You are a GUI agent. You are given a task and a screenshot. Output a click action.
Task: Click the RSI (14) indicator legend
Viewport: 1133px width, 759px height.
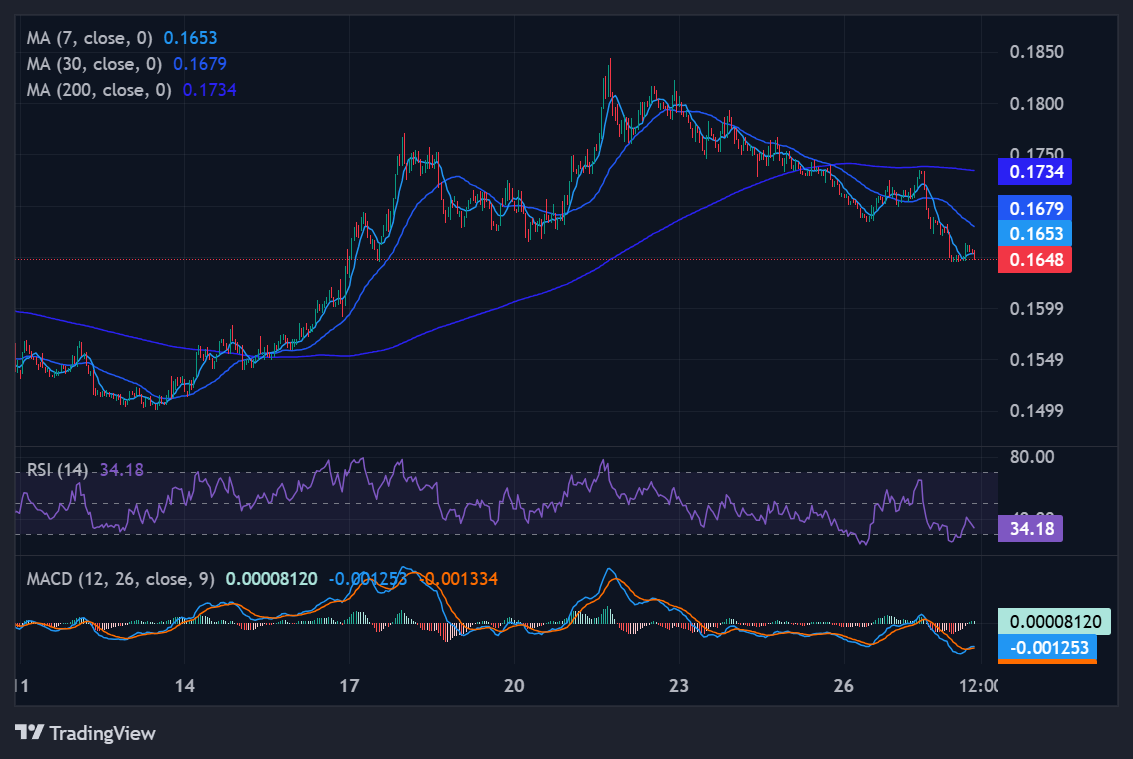[58, 471]
